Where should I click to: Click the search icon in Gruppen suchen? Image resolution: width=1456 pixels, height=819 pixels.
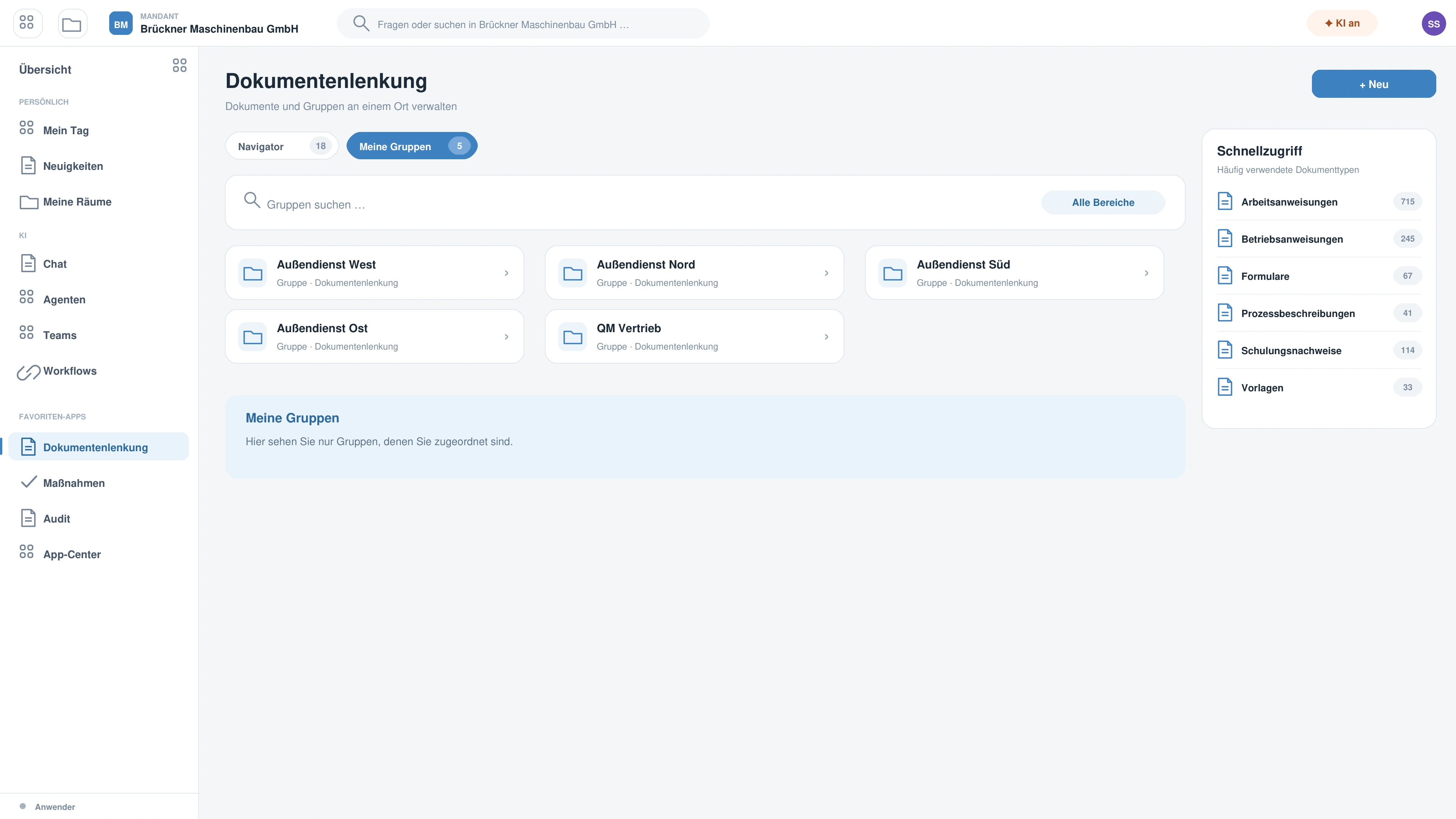(x=251, y=200)
